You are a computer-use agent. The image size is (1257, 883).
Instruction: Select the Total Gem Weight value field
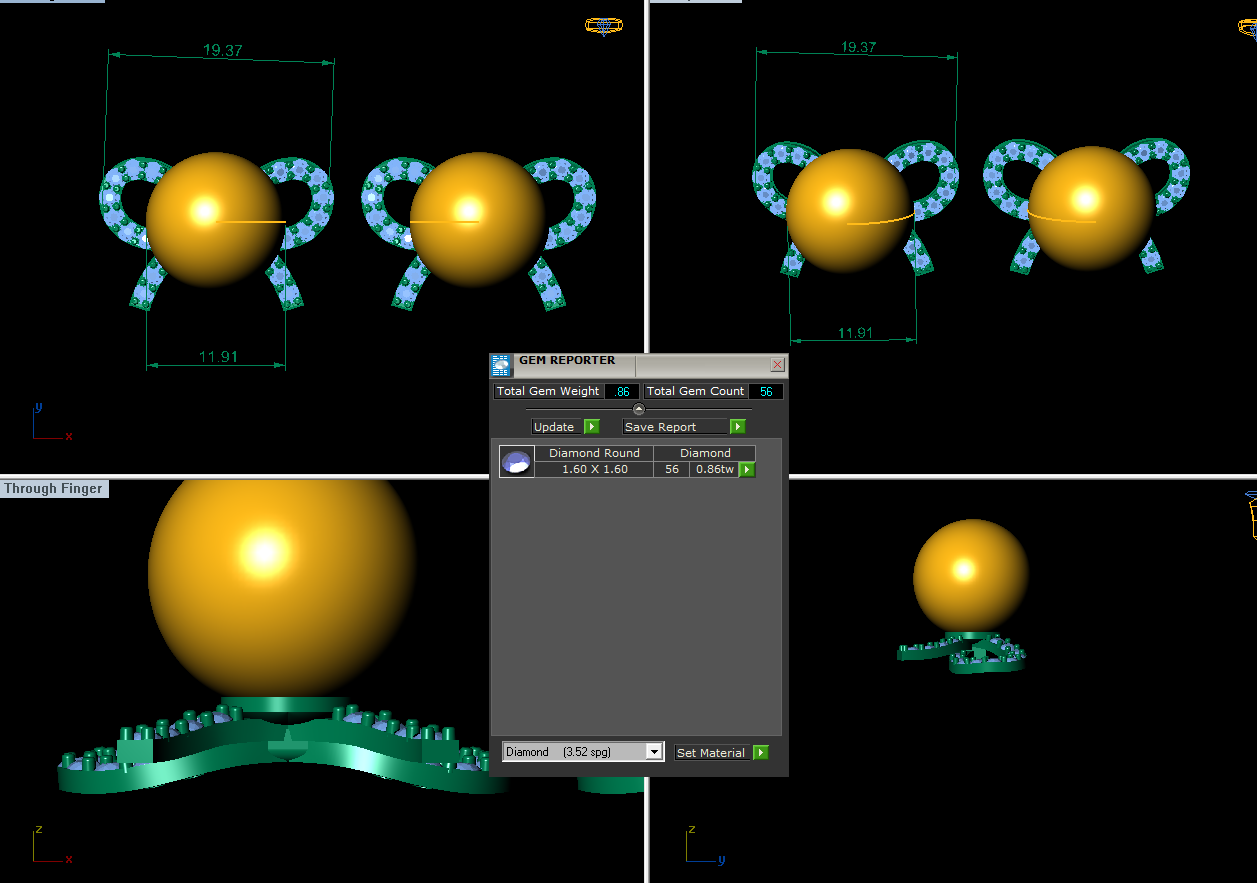point(621,391)
